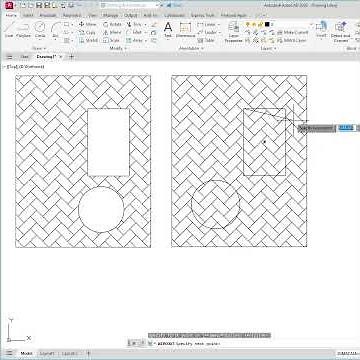Click the Explode tool in Modify panel
Viewport: 360px width, 360px height.
coord(154,32)
